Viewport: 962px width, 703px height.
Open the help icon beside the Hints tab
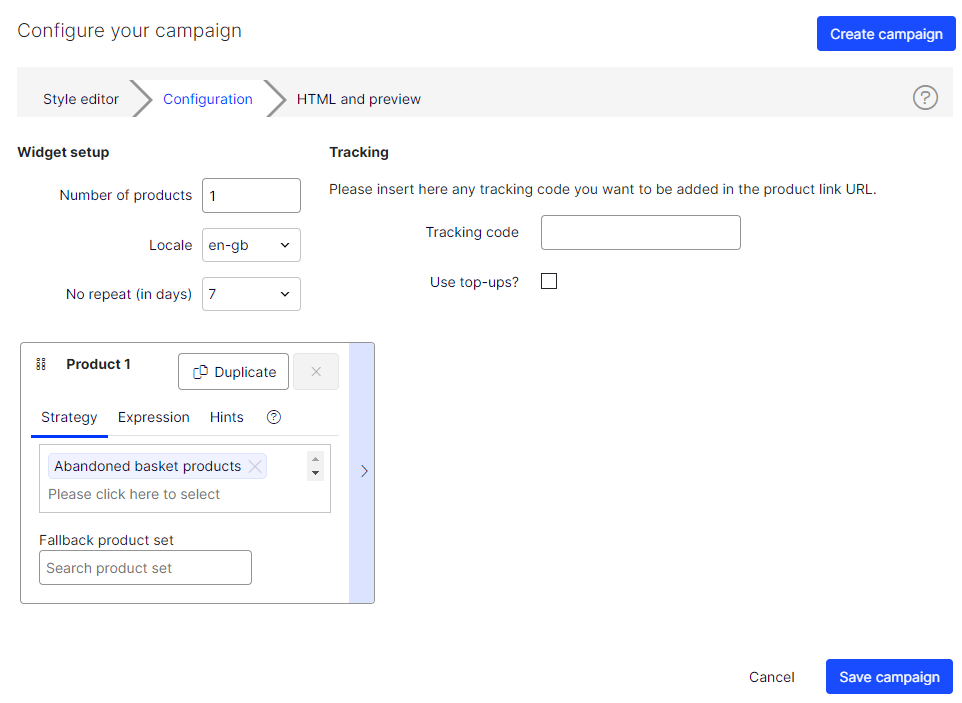click(x=274, y=417)
